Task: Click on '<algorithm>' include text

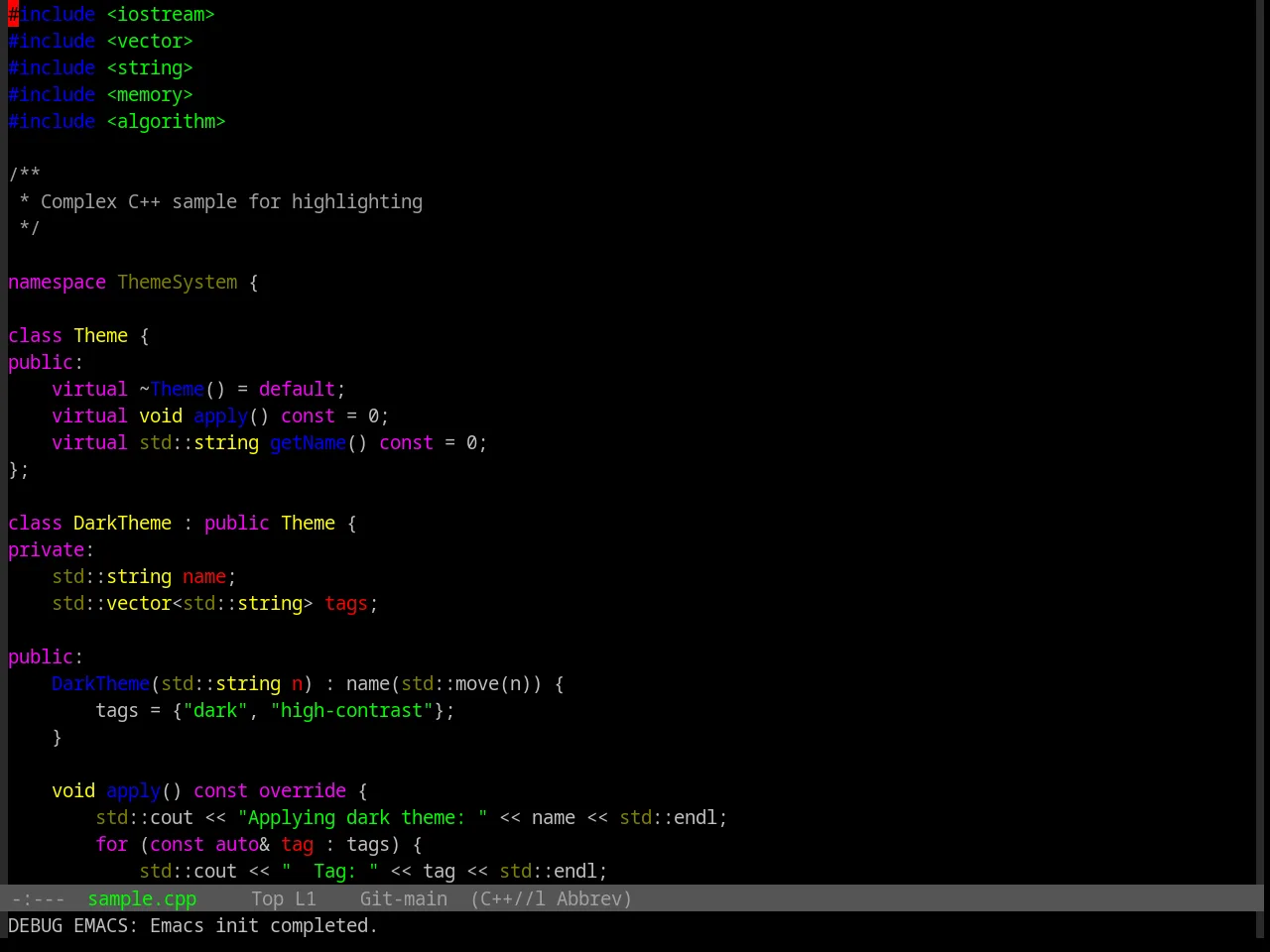Action: tap(166, 121)
